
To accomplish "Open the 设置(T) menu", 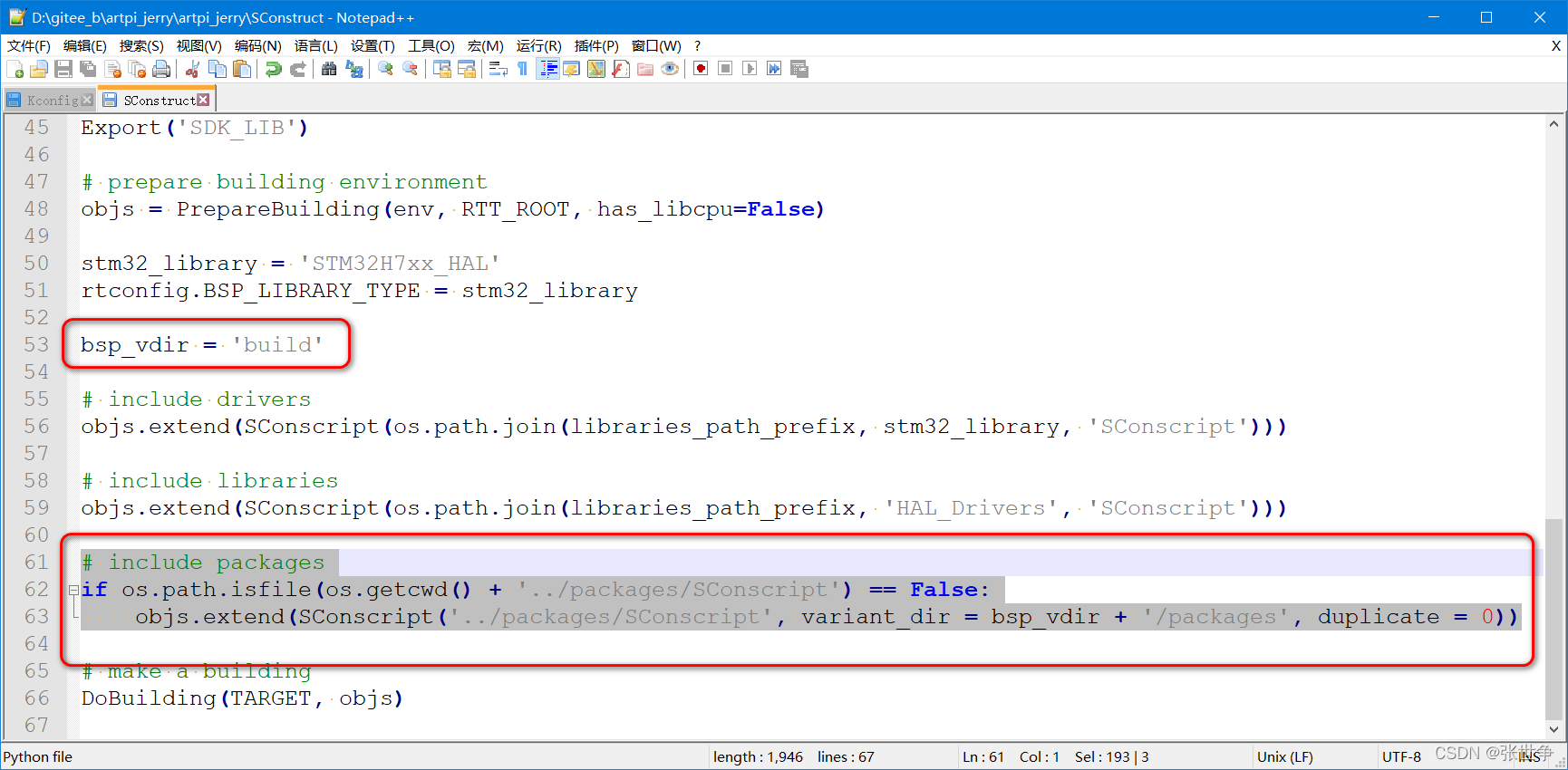I will [373, 45].
